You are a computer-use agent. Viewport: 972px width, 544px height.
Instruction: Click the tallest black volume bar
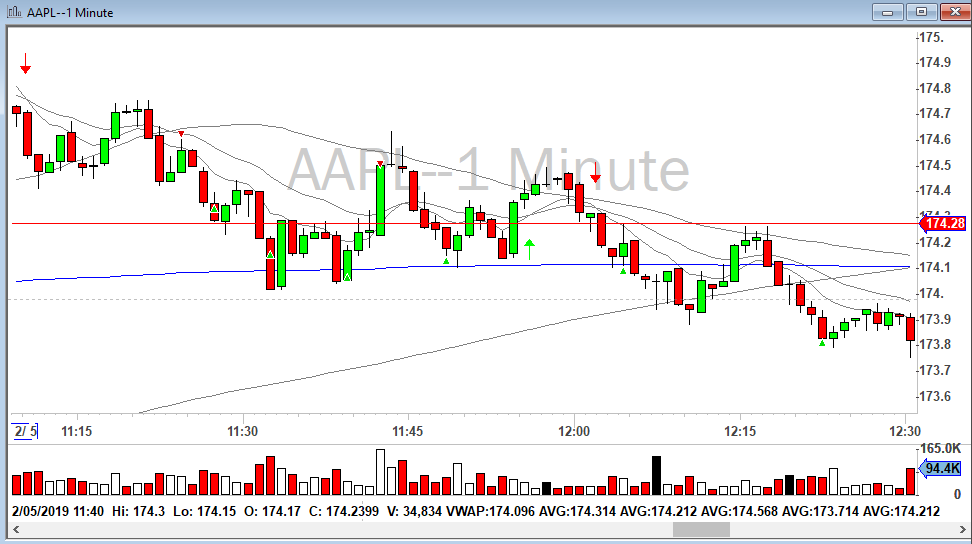coord(657,475)
